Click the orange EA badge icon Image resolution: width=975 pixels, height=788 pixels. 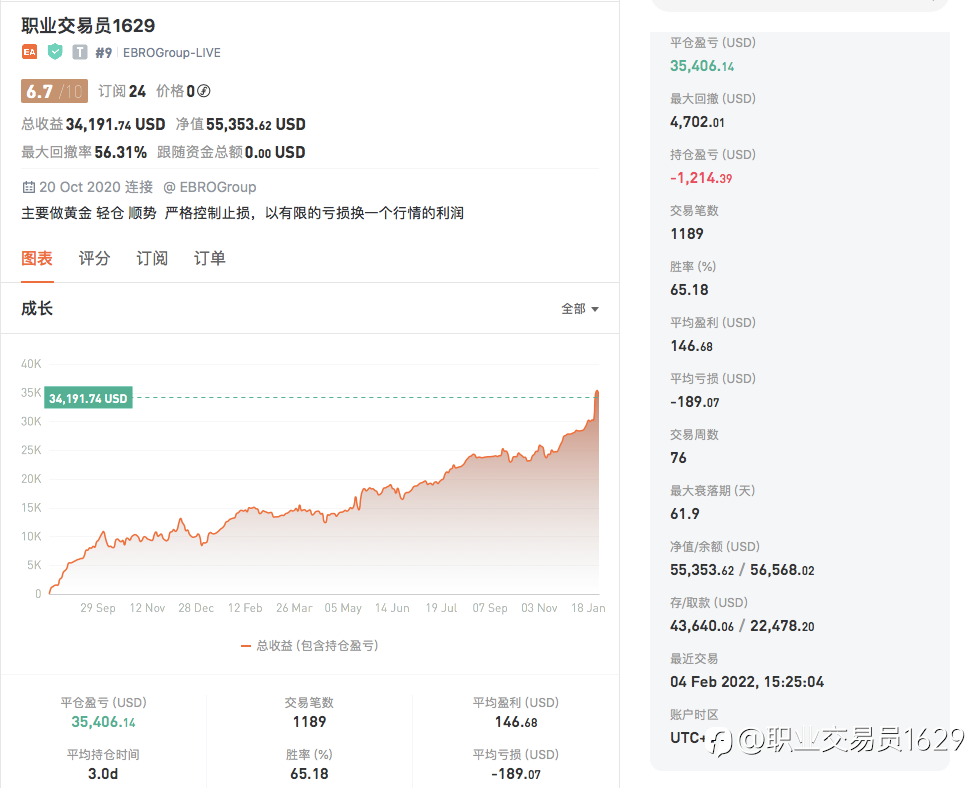pos(29,52)
